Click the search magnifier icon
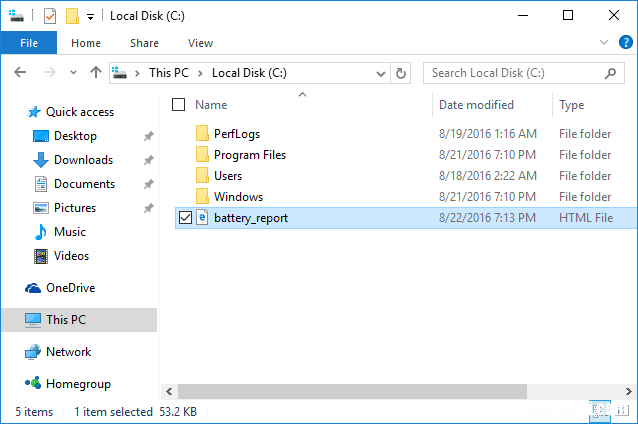The image size is (638, 424). pos(610,74)
